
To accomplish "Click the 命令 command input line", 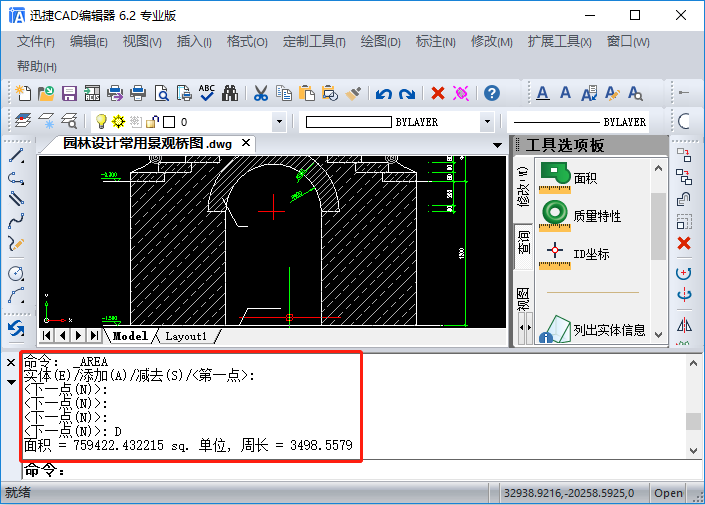I will click(x=362, y=470).
